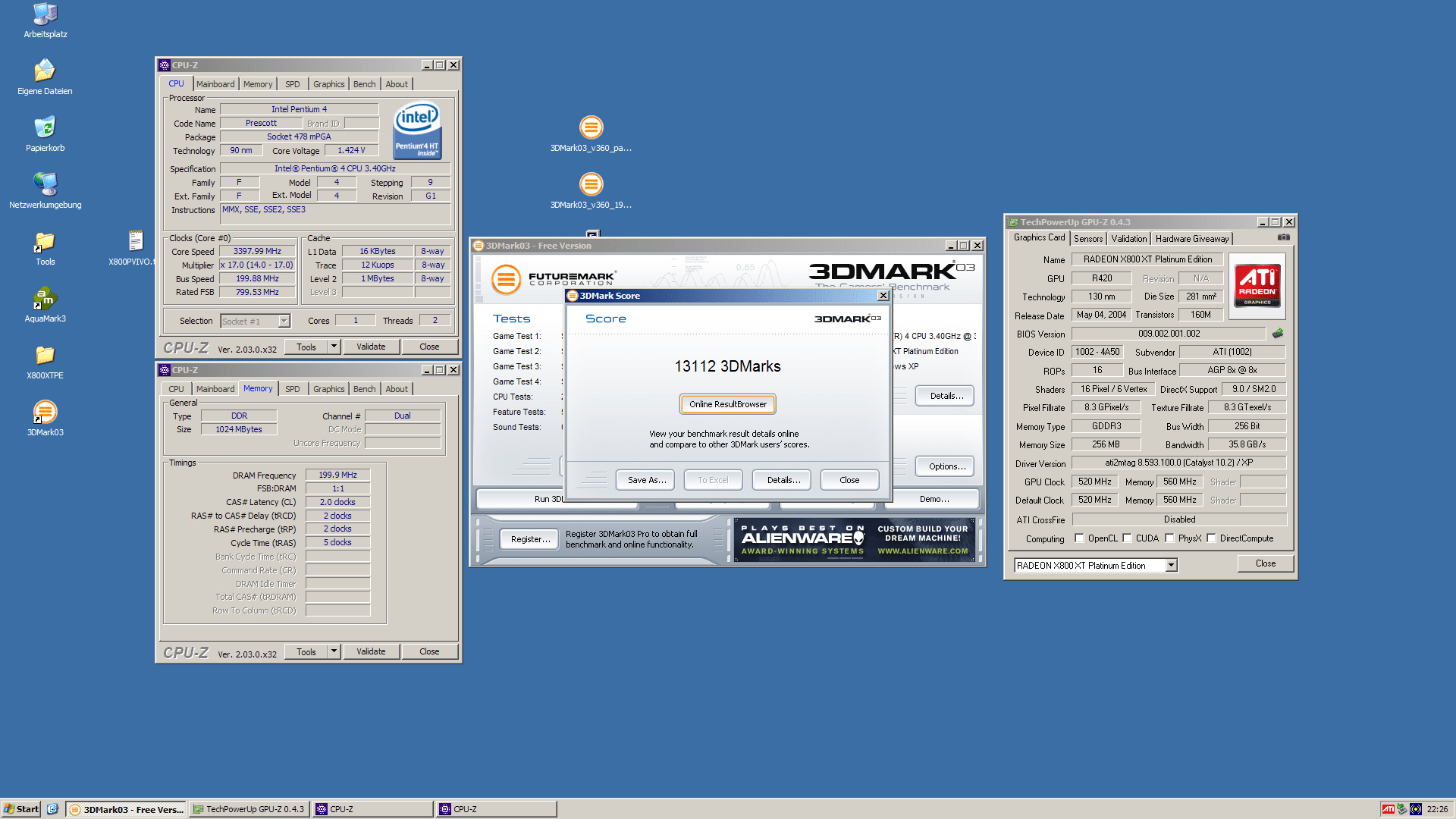Image resolution: width=1456 pixels, height=819 pixels.
Task: Open Tools dropdown arrow in top CPU-Z
Action: point(334,347)
